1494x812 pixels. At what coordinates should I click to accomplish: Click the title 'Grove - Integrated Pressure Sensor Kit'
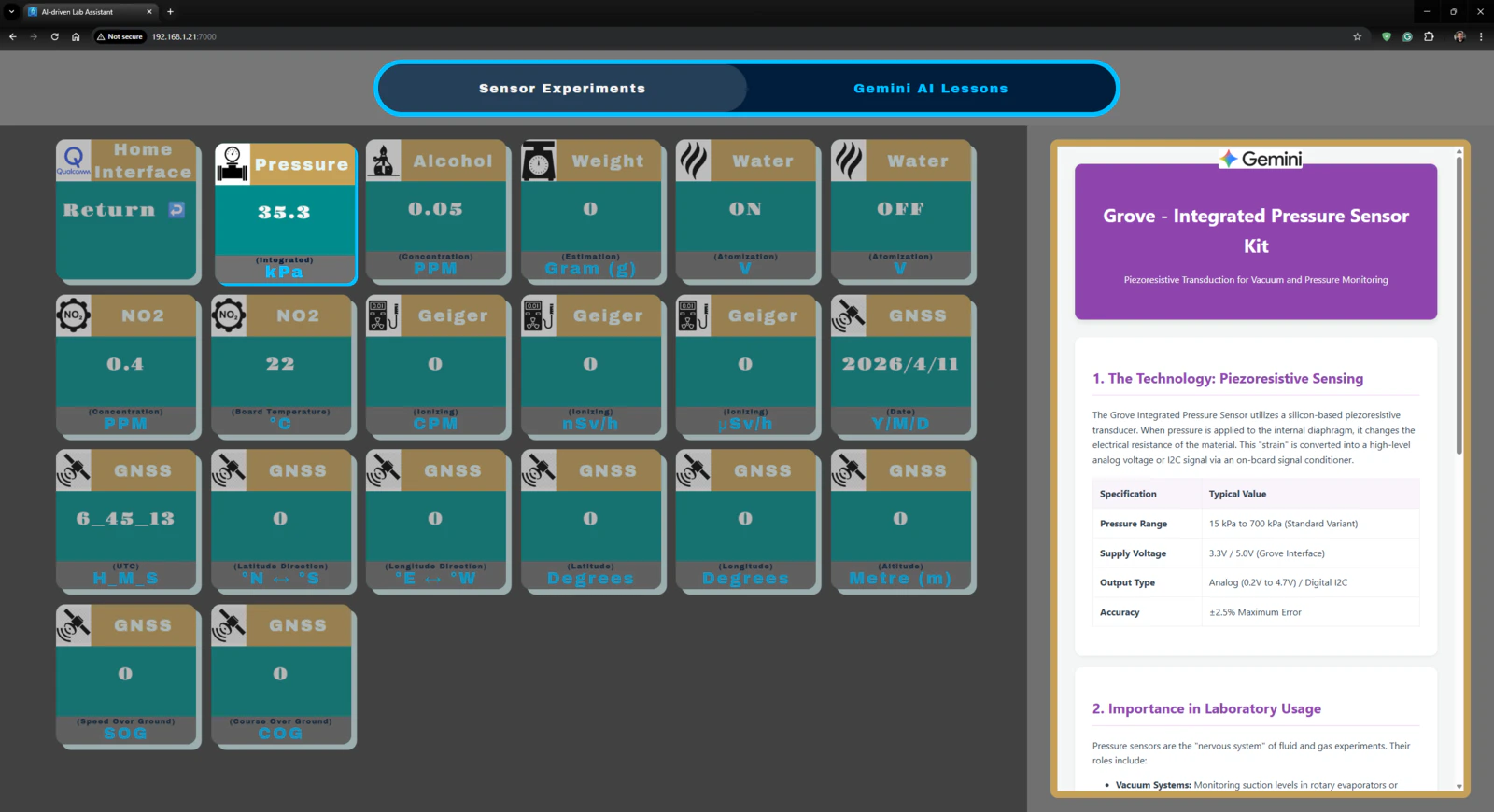pyautogui.click(x=1256, y=231)
